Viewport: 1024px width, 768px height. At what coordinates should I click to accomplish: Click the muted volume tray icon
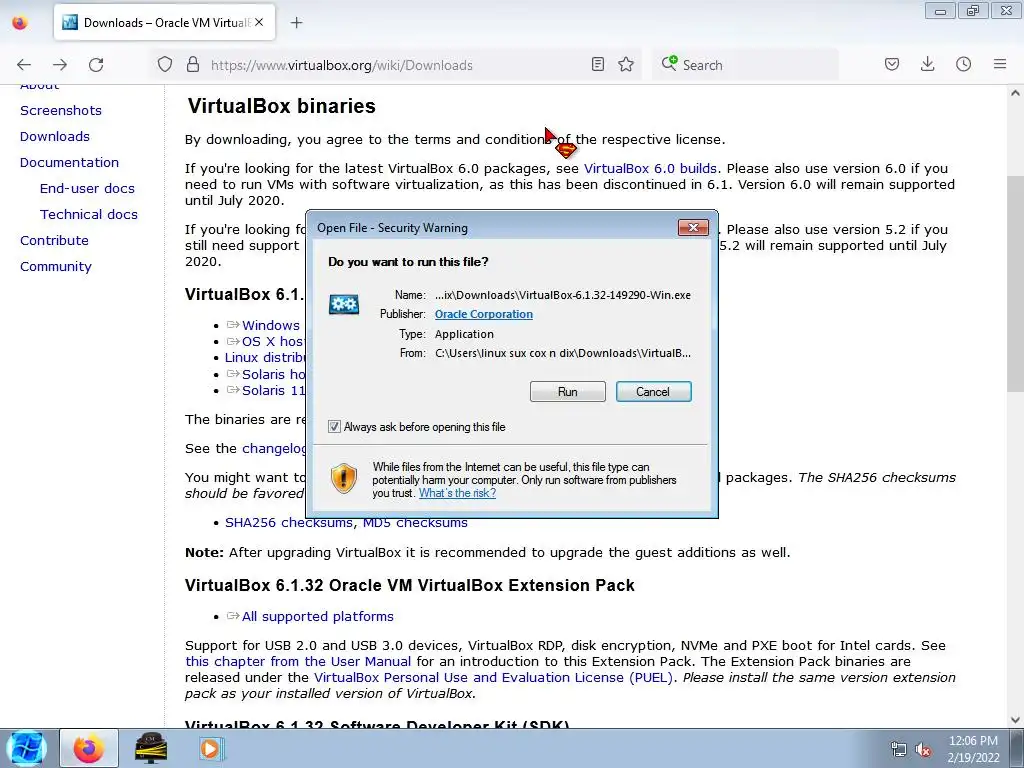pyautogui.click(x=923, y=750)
